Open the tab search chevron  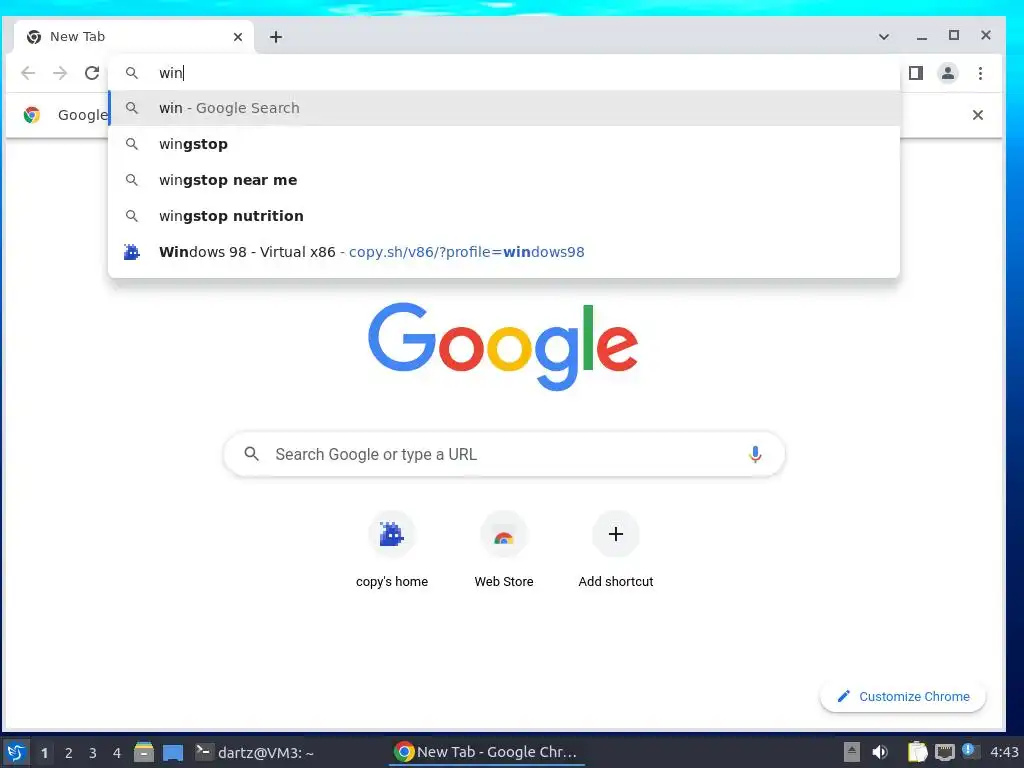(884, 37)
